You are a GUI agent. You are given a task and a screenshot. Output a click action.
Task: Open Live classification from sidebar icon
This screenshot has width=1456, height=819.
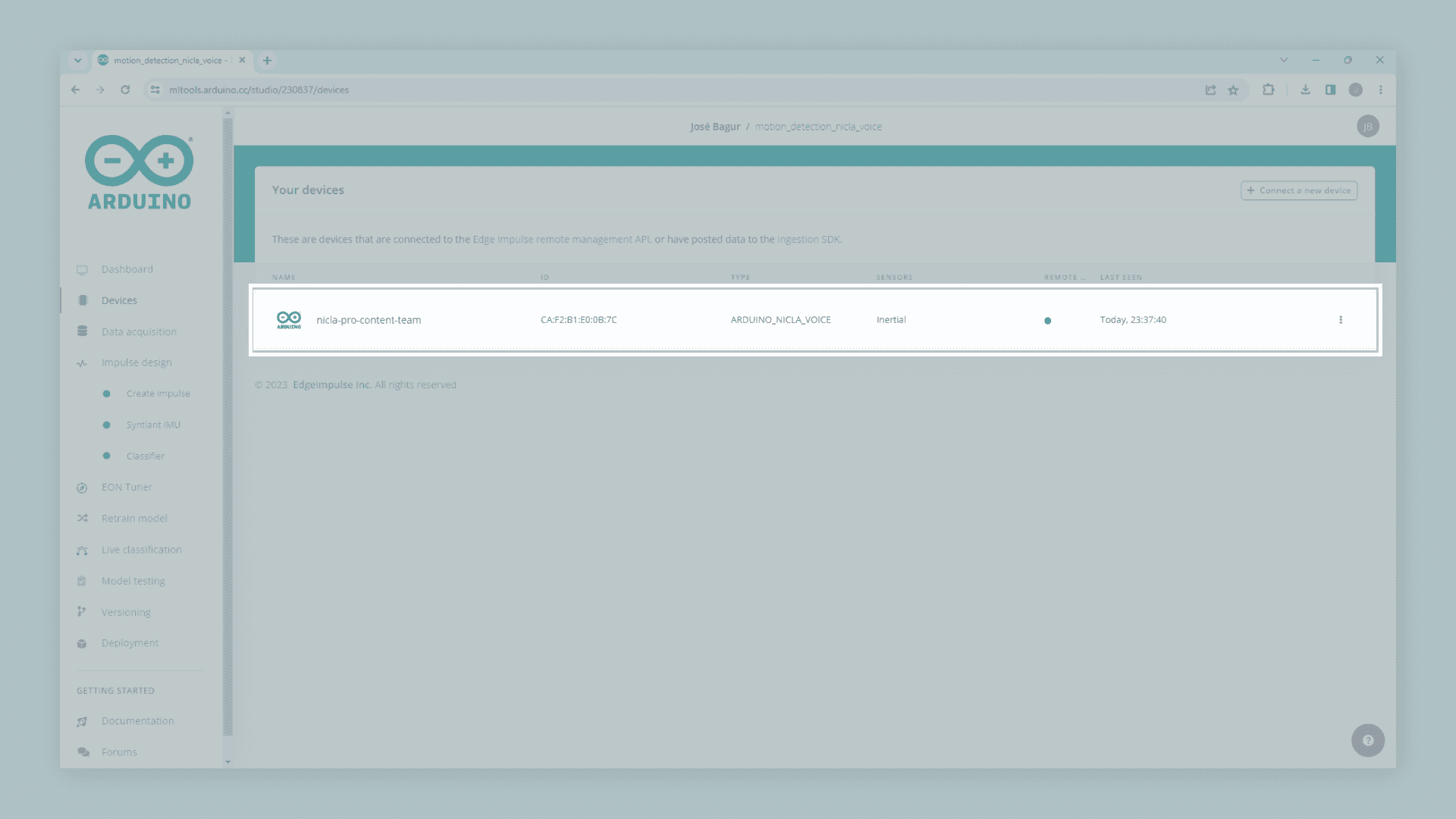[82, 551]
